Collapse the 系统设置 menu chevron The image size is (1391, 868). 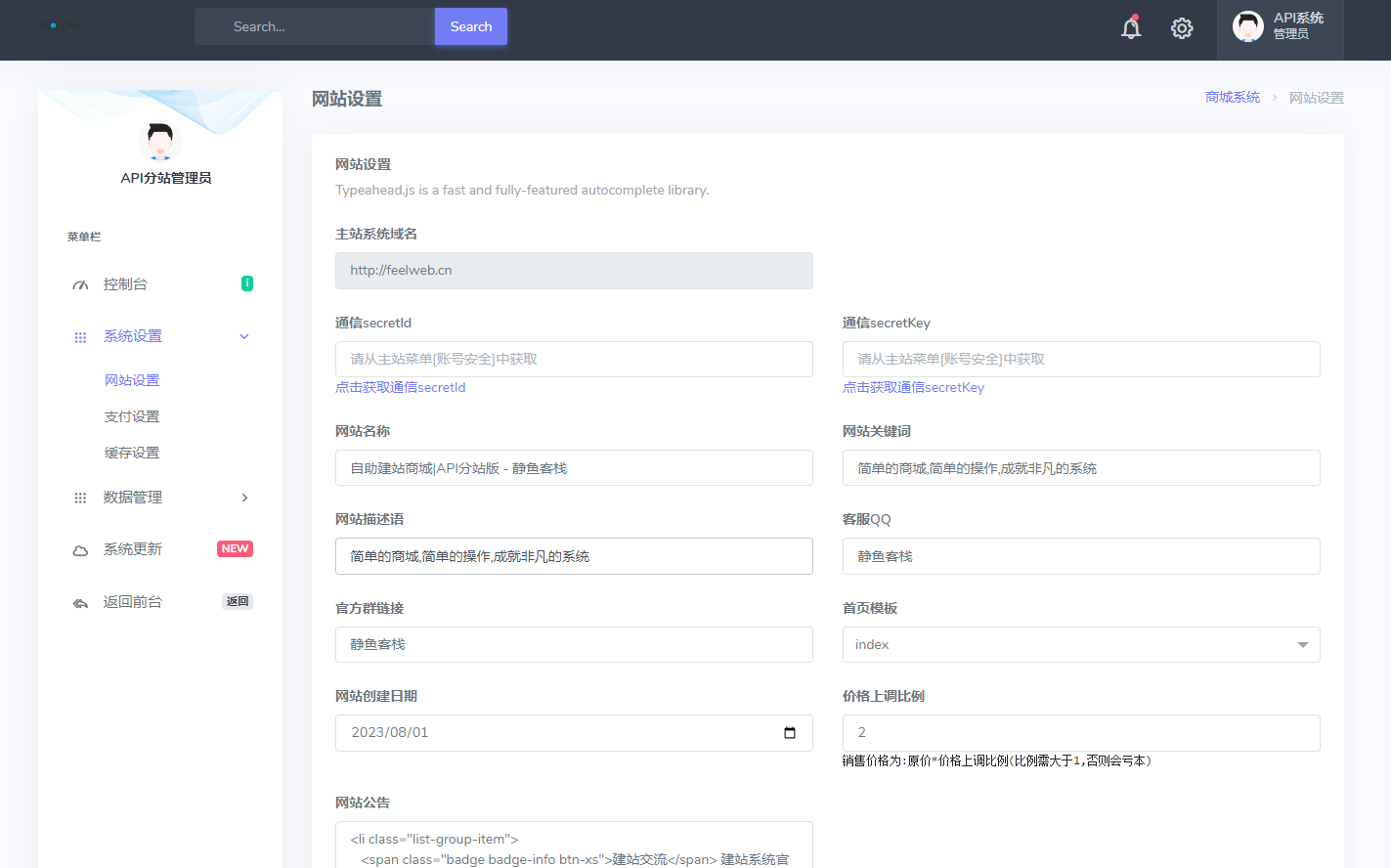244,337
